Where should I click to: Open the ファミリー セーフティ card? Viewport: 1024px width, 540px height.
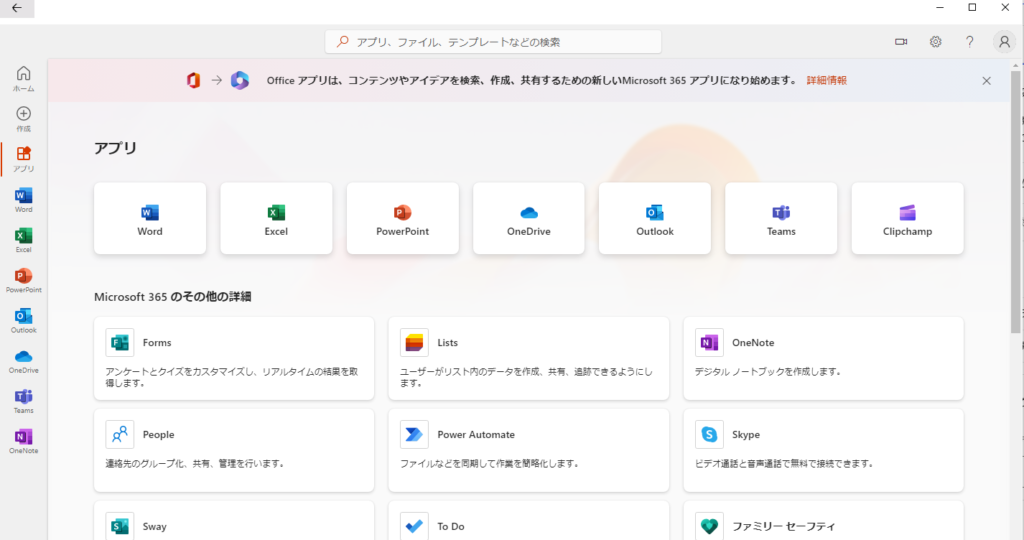823,521
